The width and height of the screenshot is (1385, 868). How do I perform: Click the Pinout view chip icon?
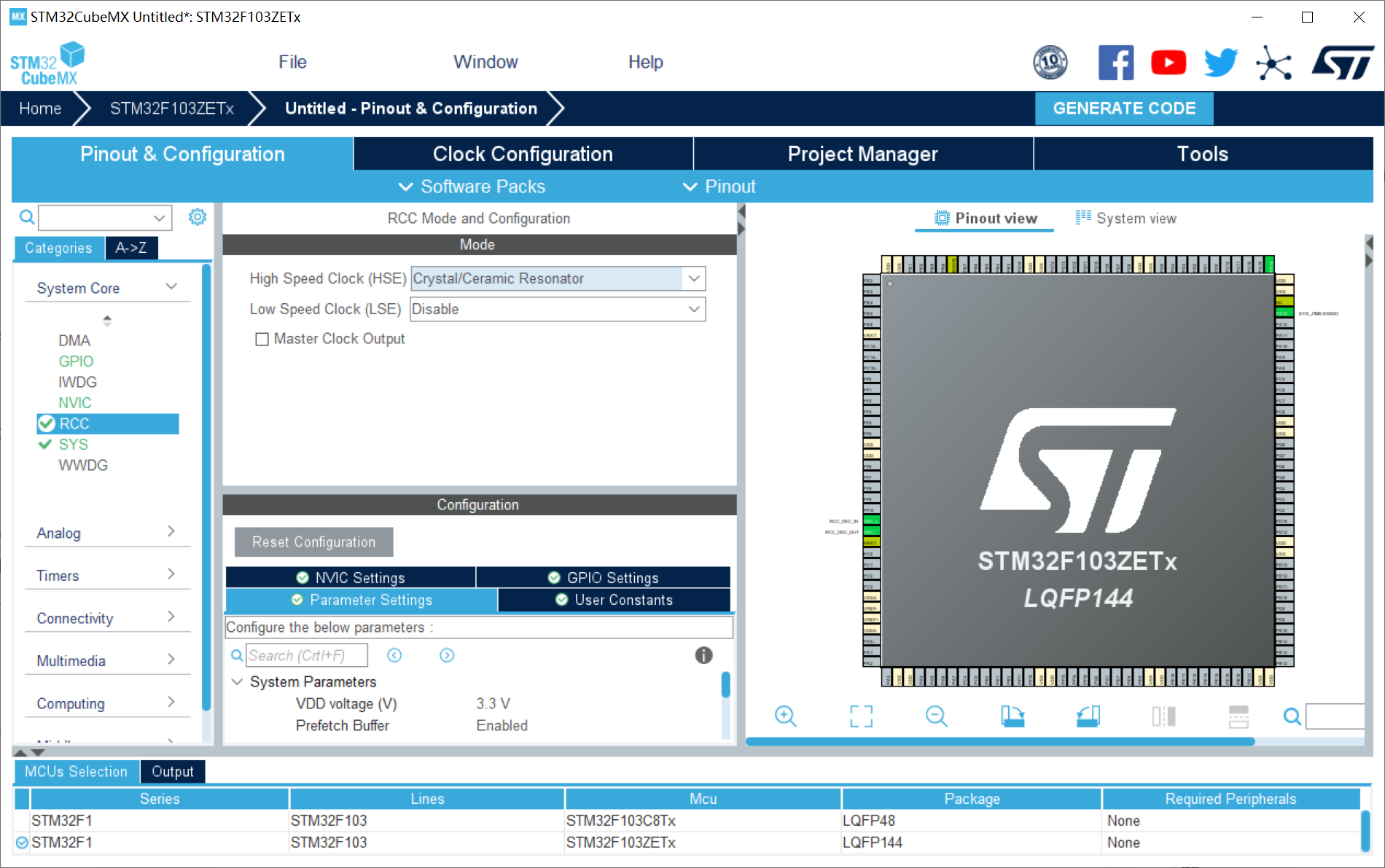pyautogui.click(x=942, y=218)
